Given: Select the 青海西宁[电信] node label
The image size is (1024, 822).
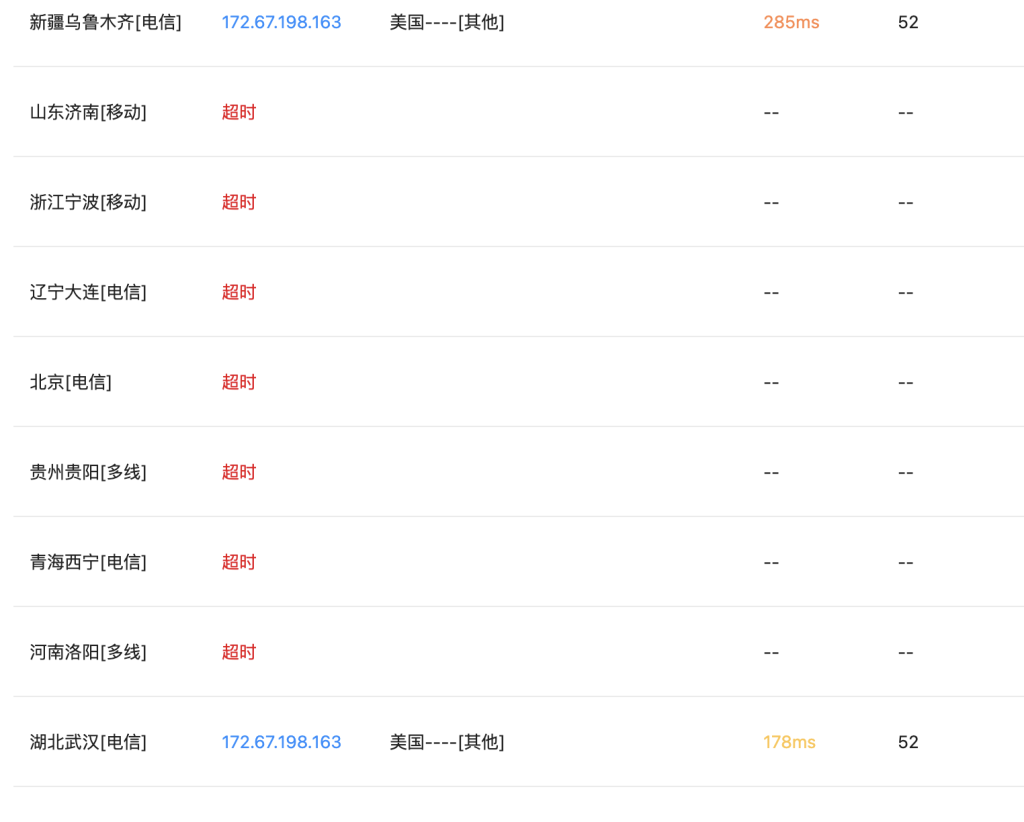Looking at the screenshot, I should click(88, 562).
